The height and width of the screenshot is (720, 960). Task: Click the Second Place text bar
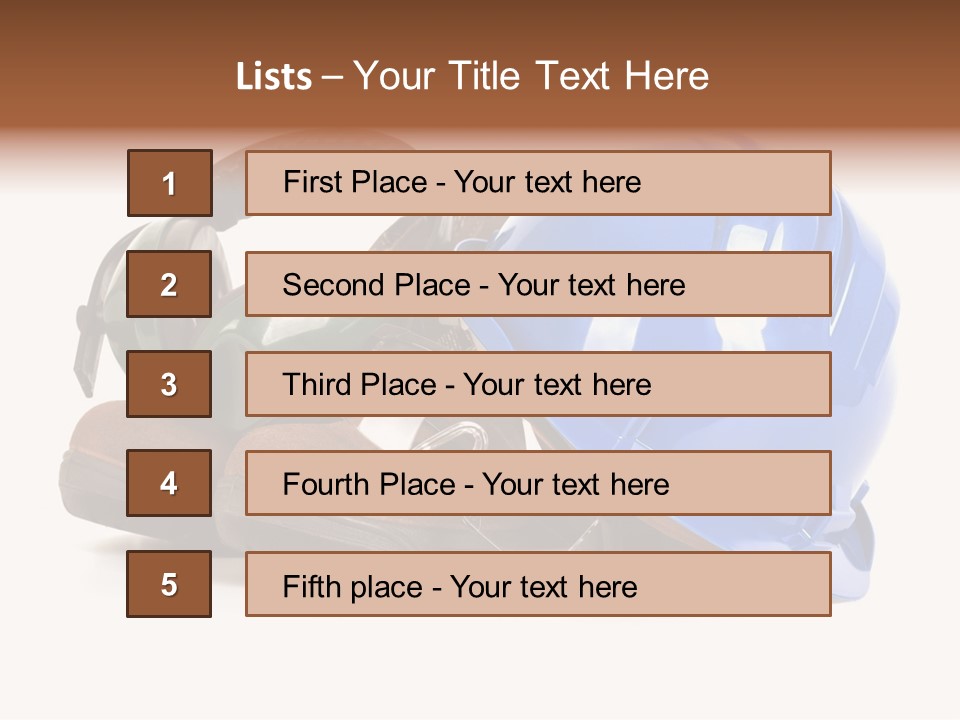tap(538, 284)
